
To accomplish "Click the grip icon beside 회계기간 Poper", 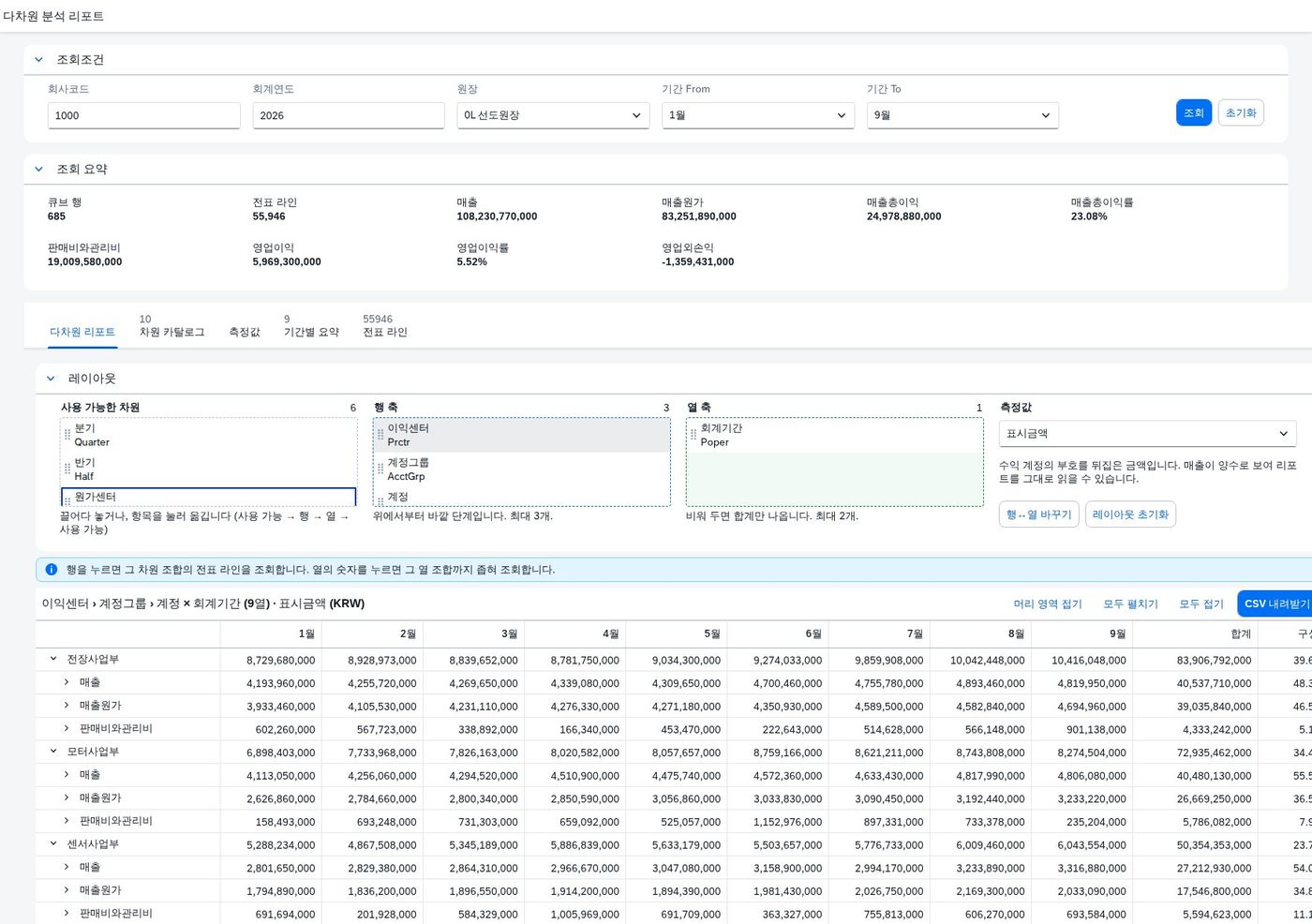I will [693, 435].
